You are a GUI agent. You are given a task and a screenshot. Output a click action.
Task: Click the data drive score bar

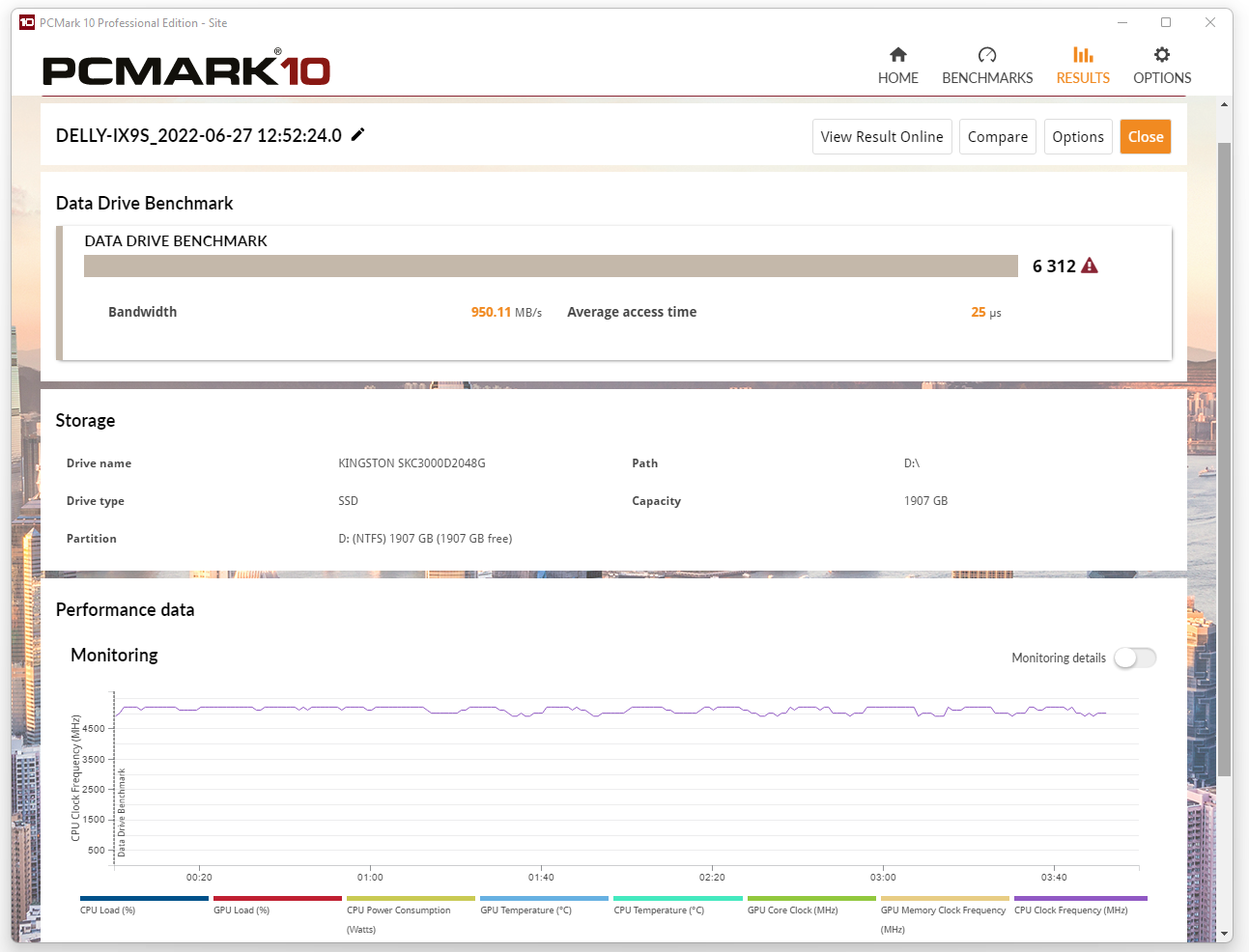pos(551,266)
